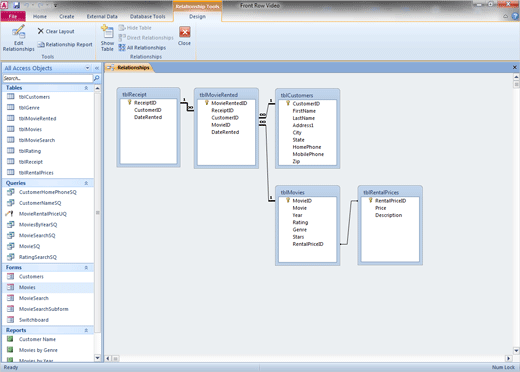Close the Relationships document with X
This screenshot has height=372, width=520.
(515, 67)
